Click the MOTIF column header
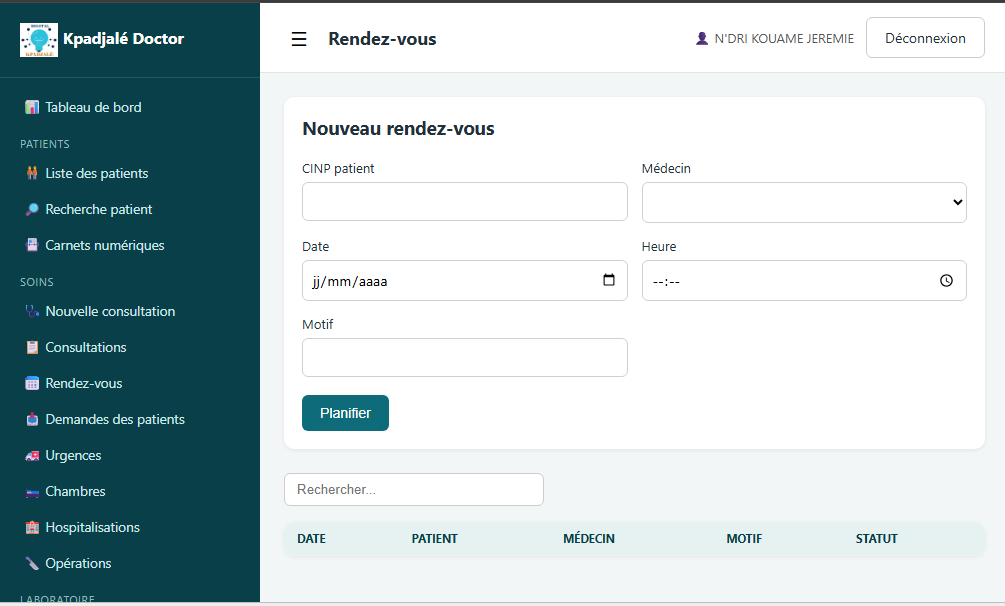Image resolution: width=1005 pixels, height=606 pixels. (744, 539)
